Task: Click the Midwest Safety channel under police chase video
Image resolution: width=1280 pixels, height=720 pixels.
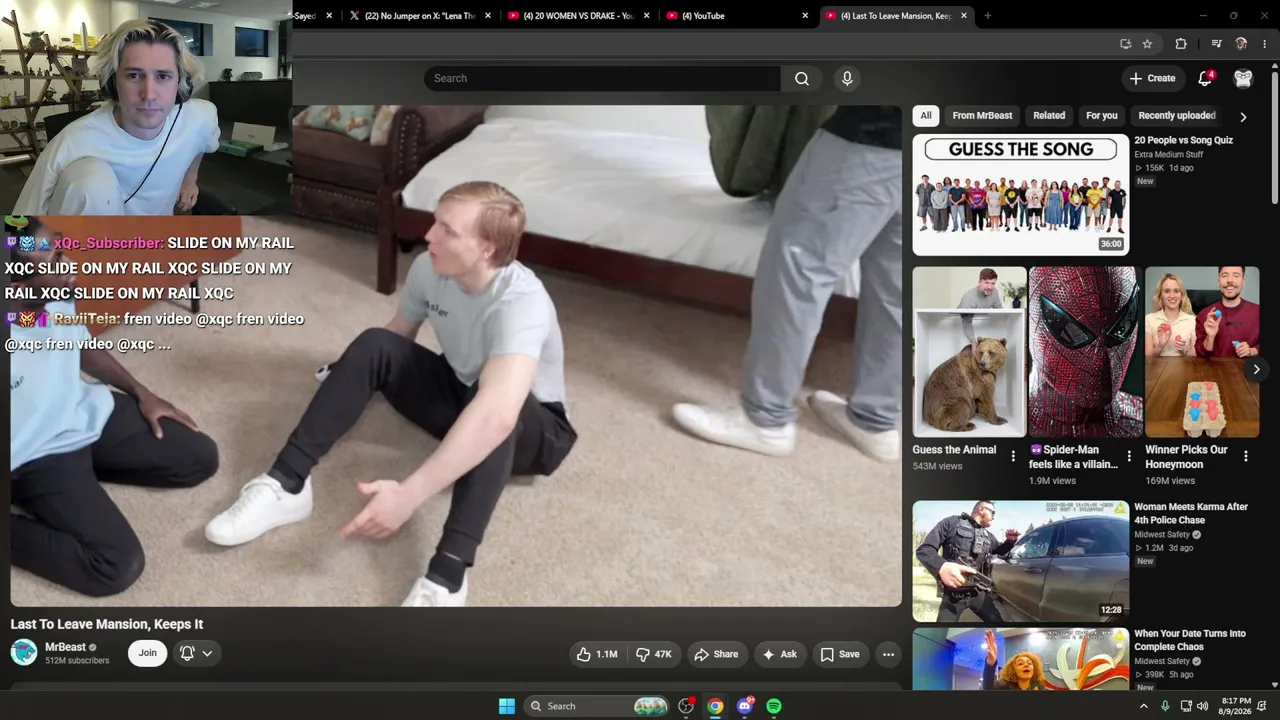Action: [1162, 535]
